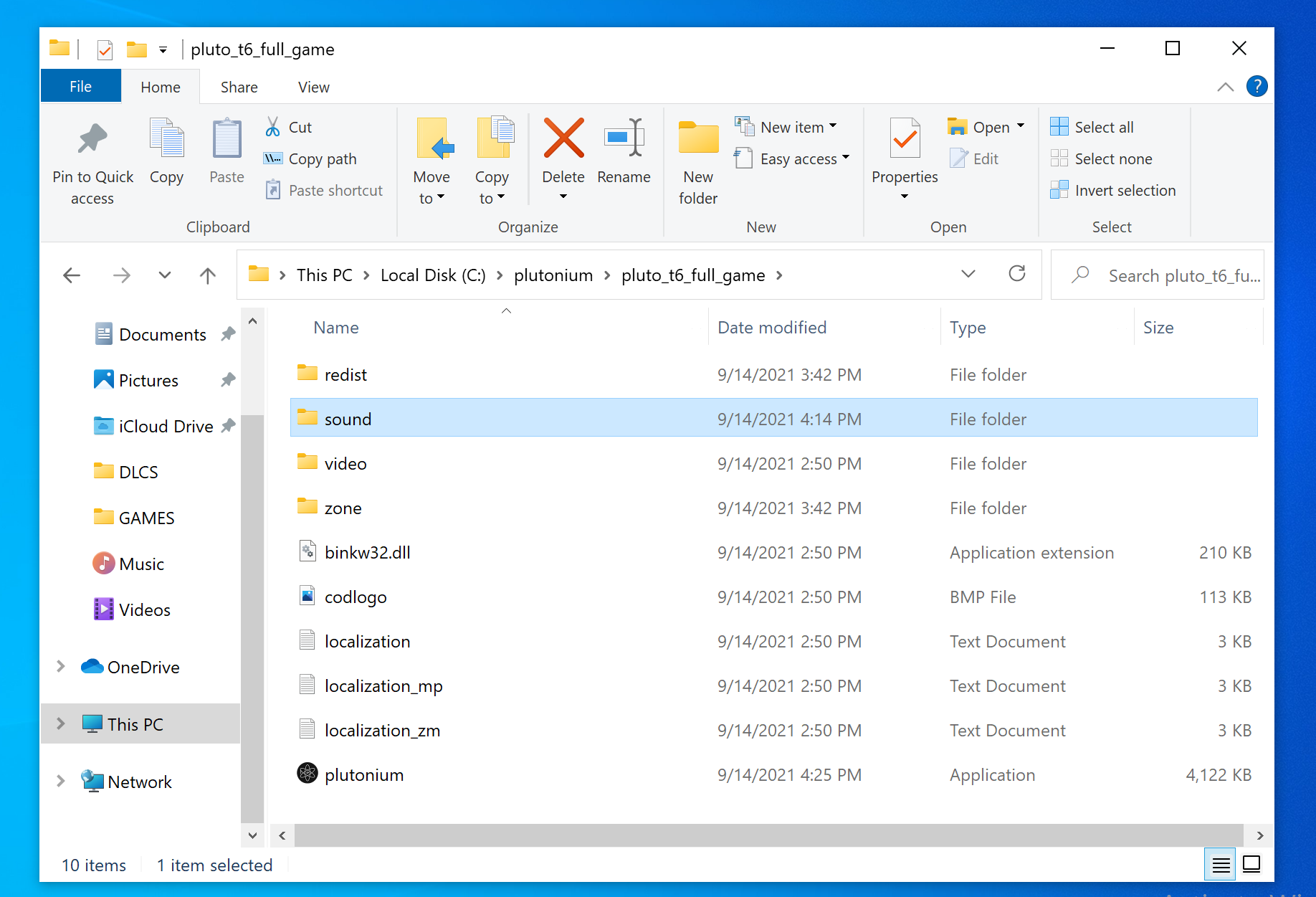The width and height of the screenshot is (1316, 897).
Task: Select the video folder
Action: click(x=774, y=463)
